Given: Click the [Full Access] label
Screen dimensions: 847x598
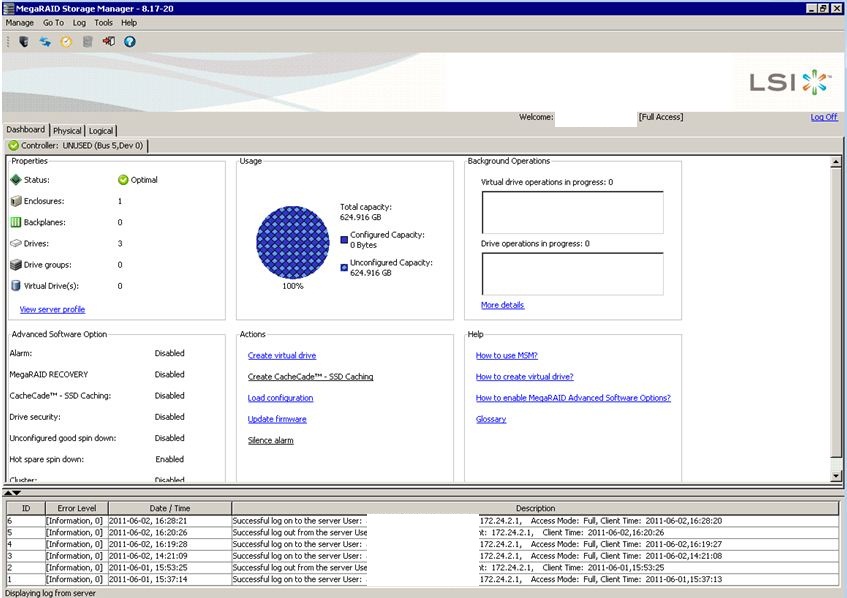Looking at the screenshot, I should (661, 117).
